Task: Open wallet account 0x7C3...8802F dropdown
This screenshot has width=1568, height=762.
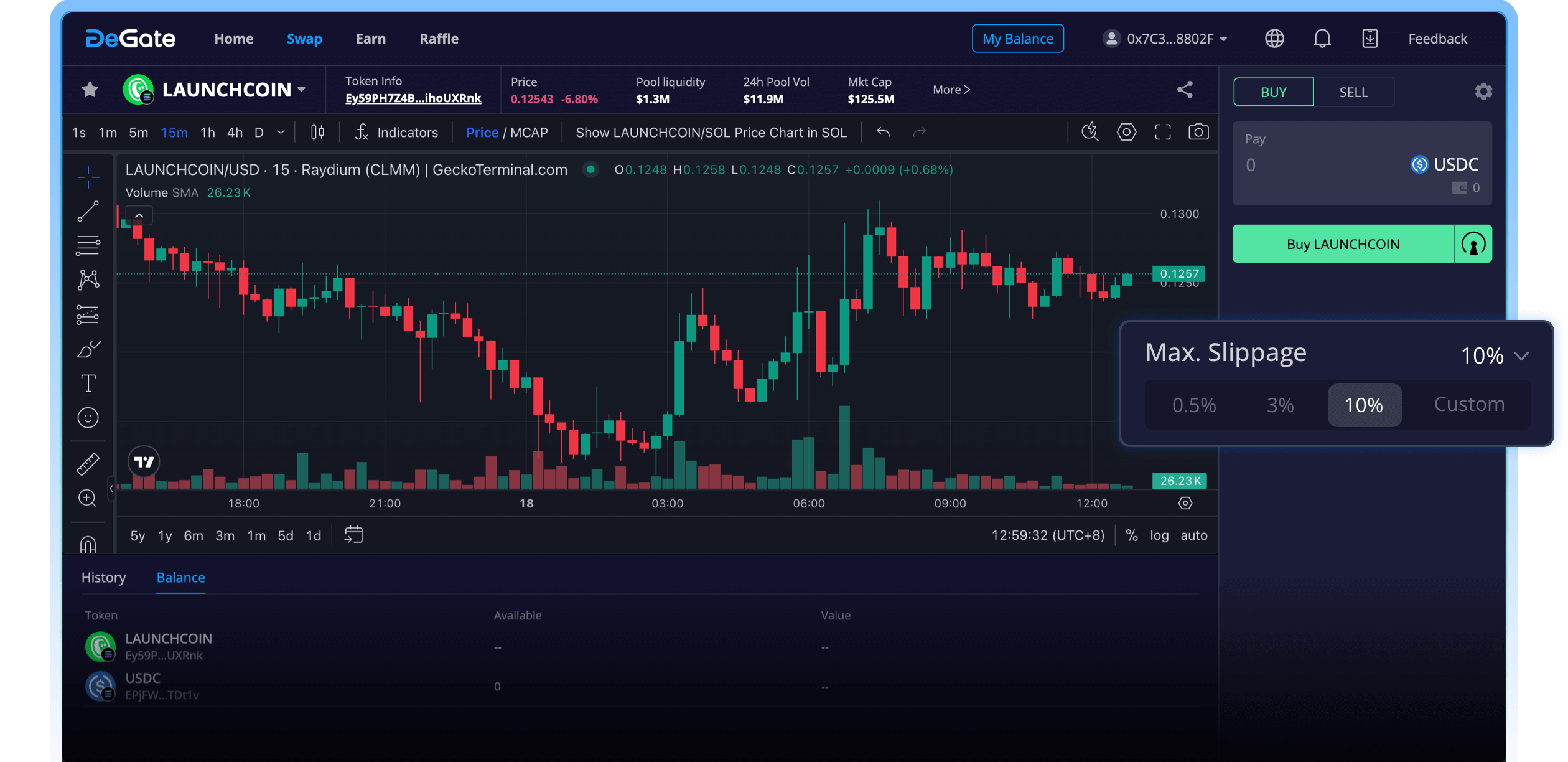Action: tap(1165, 39)
